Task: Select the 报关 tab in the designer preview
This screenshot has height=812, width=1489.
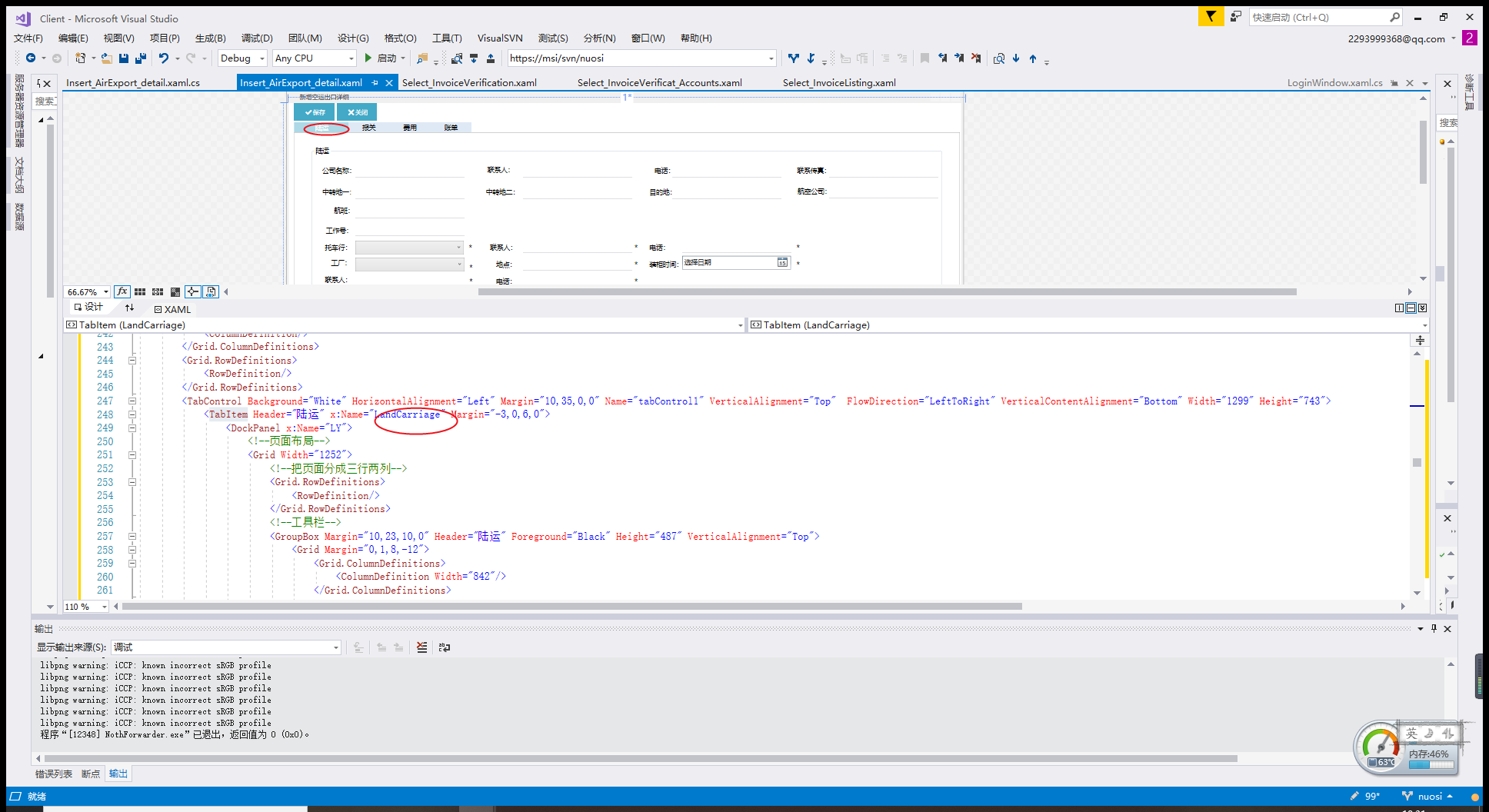Action: pyautogui.click(x=369, y=128)
